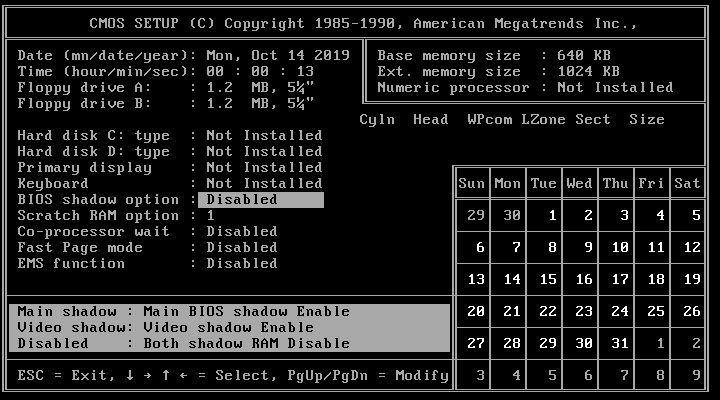Select the Time hour/min/sec field
Screen dimensions: 720x400
click(x=260, y=71)
